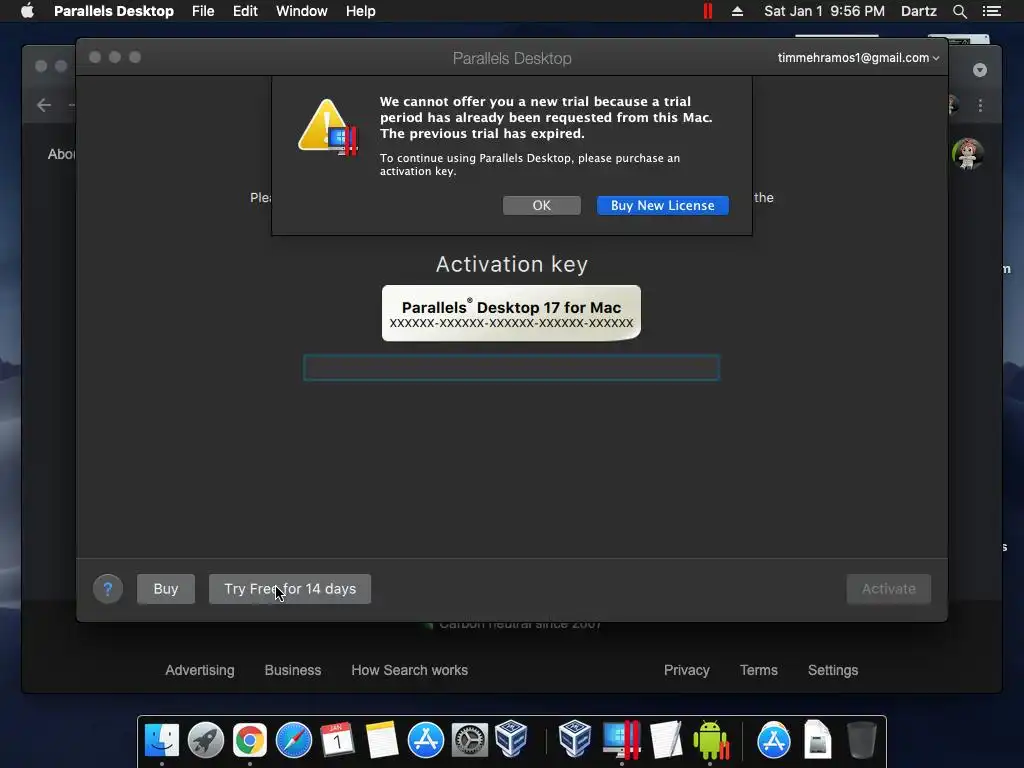
Task: Open the File menu
Action: [203, 11]
